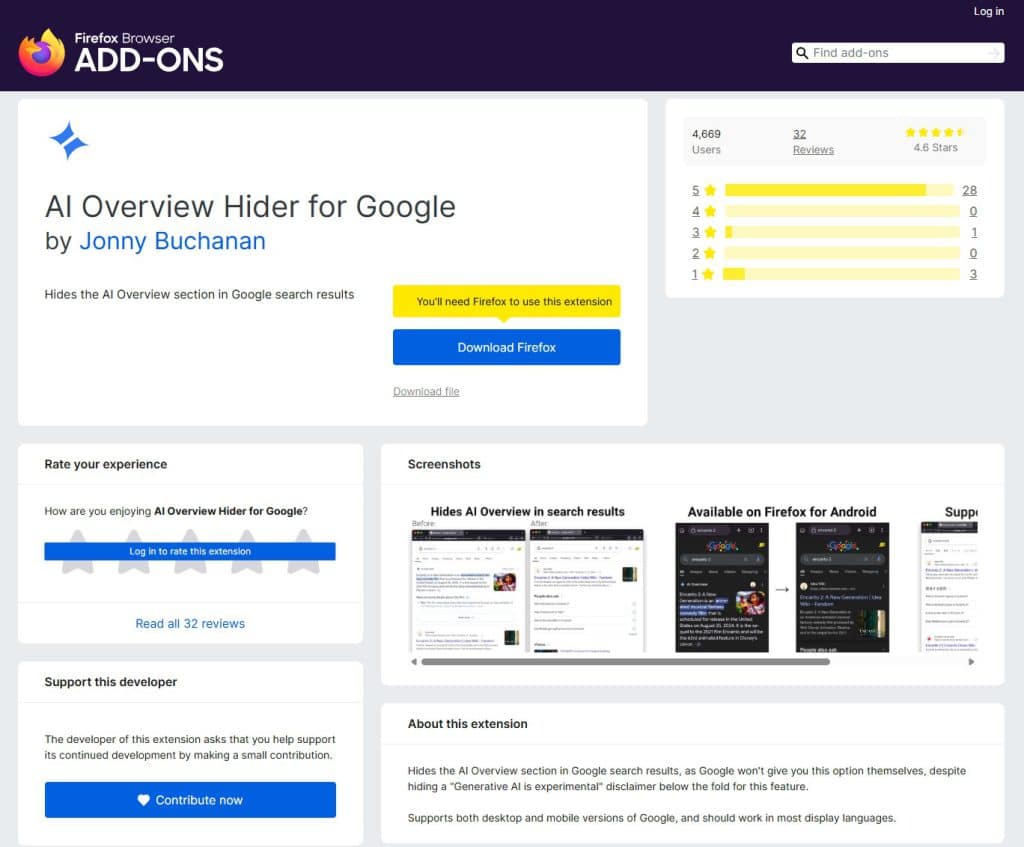Open the 0 two-star reviews count
The height and width of the screenshot is (847, 1024).
pos(973,253)
